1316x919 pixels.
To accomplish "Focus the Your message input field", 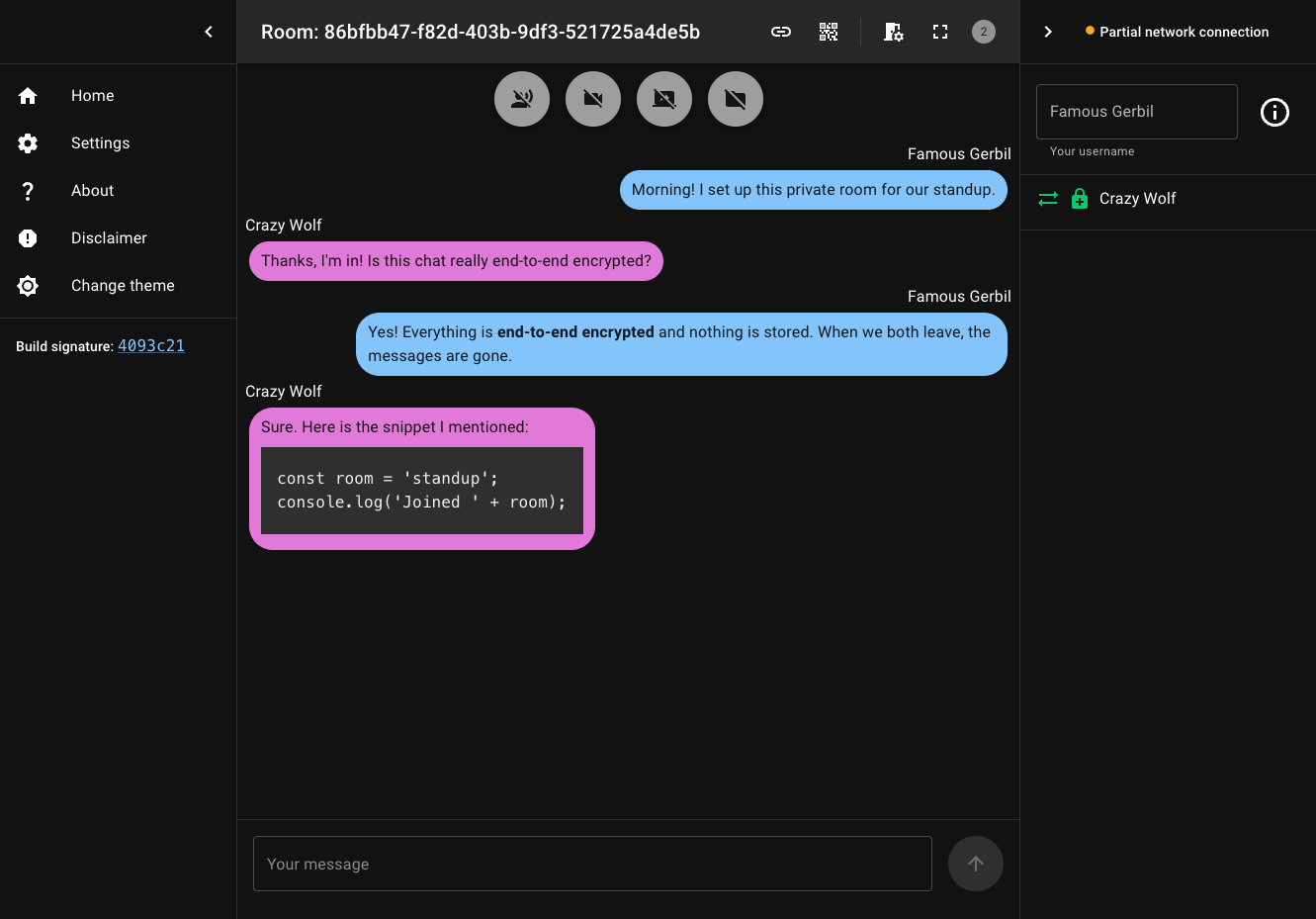I will click(592, 864).
